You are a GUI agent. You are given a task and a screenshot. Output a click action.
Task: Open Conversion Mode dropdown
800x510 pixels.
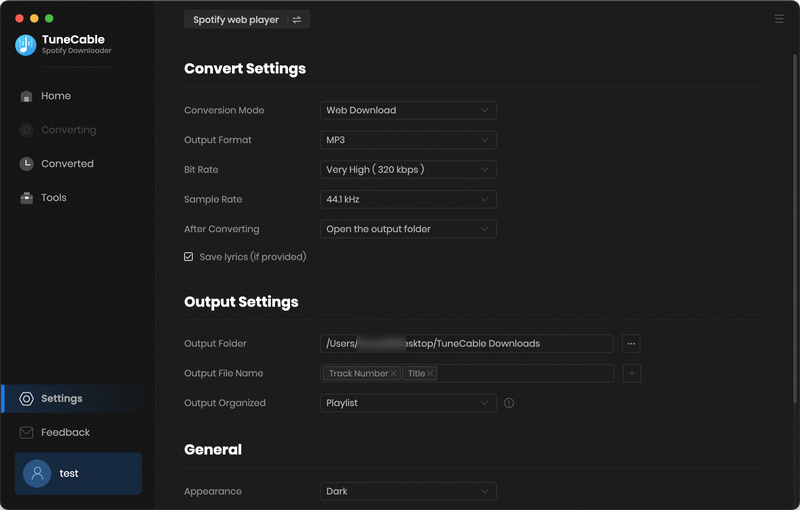(x=408, y=110)
